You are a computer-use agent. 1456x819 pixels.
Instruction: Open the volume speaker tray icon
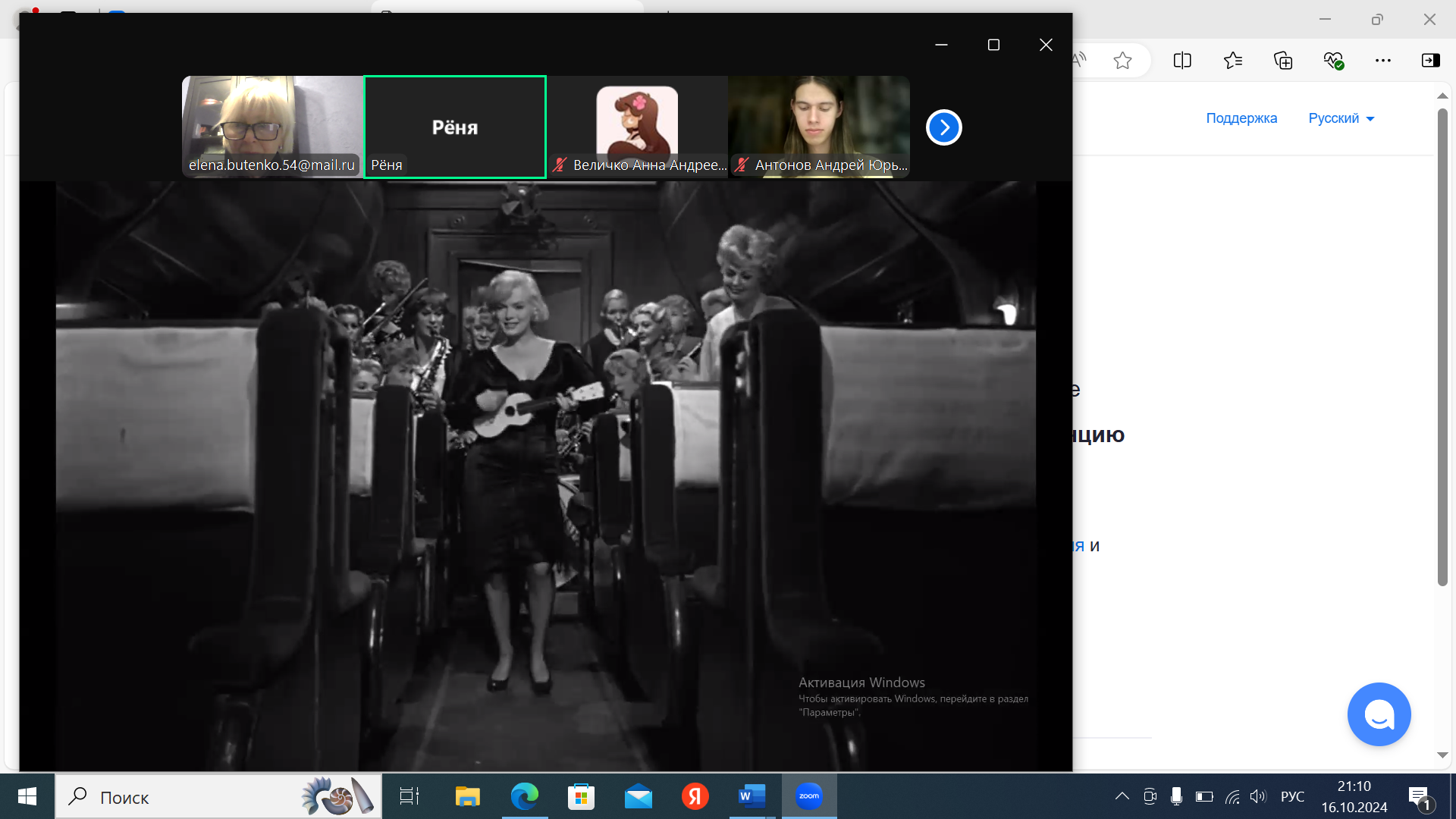(1258, 796)
